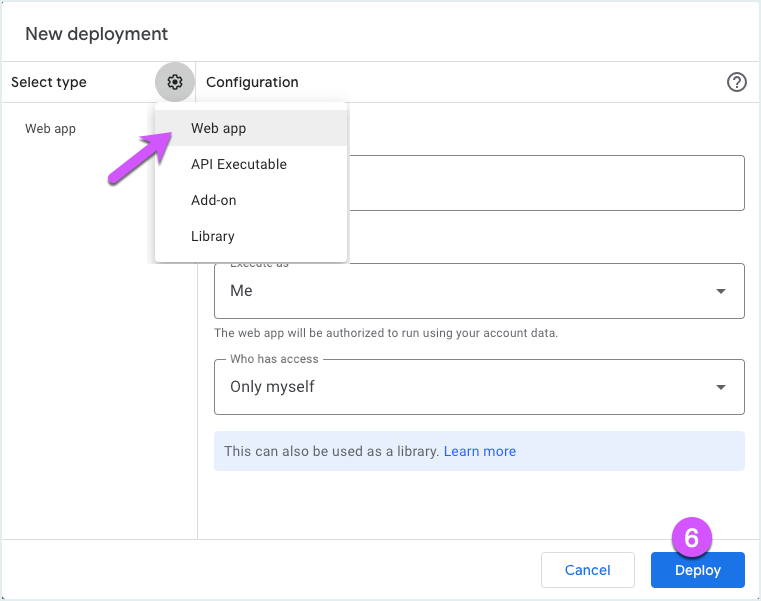Open the help question mark icon

click(x=736, y=82)
